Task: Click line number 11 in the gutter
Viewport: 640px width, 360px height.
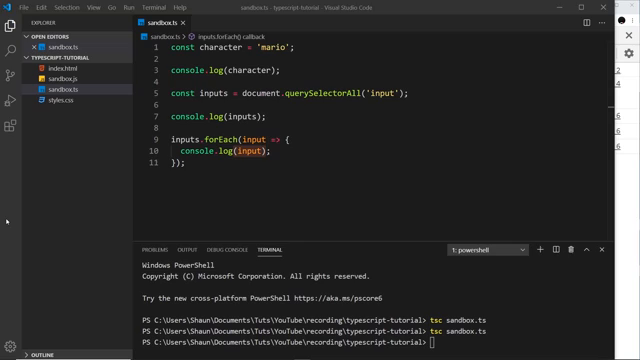Action: point(154,163)
